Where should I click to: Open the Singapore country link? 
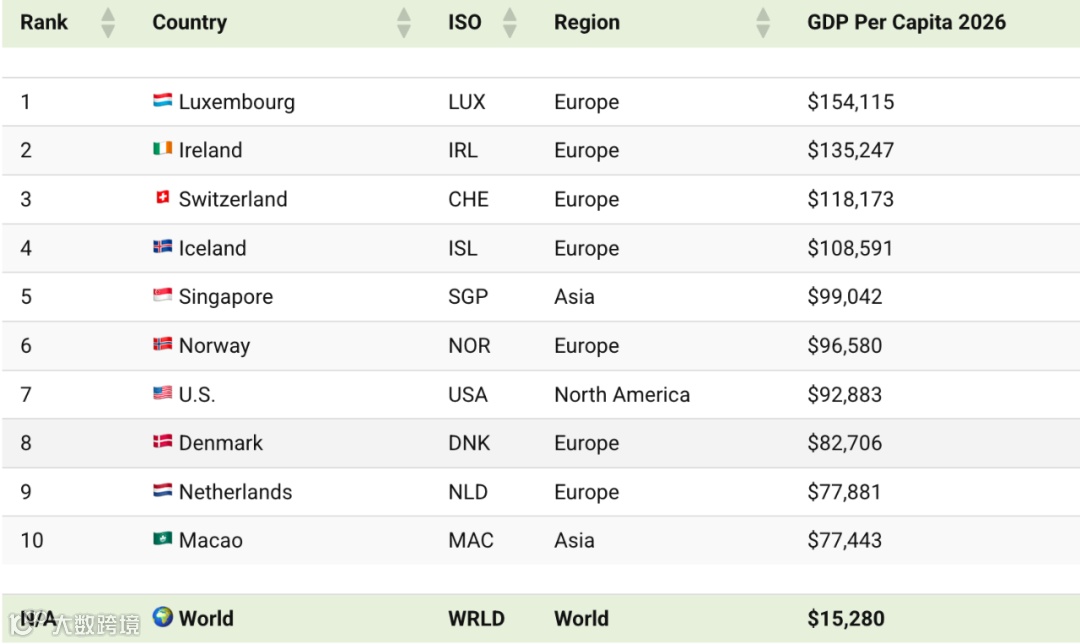(225, 297)
